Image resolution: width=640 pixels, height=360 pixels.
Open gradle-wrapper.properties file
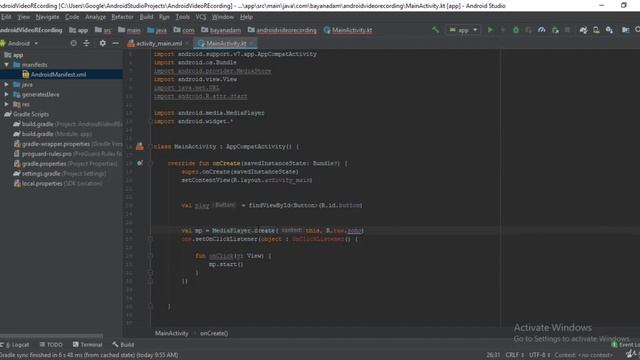67,144
